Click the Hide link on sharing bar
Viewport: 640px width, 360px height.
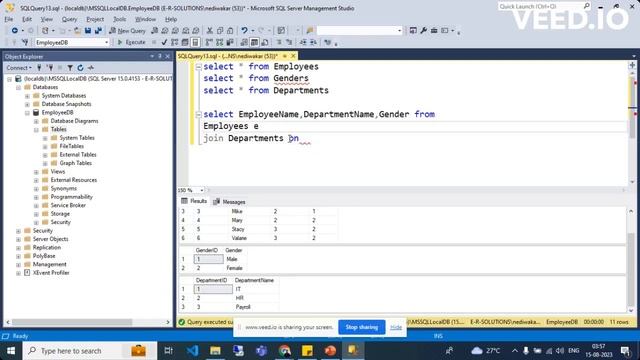tap(396, 327)
